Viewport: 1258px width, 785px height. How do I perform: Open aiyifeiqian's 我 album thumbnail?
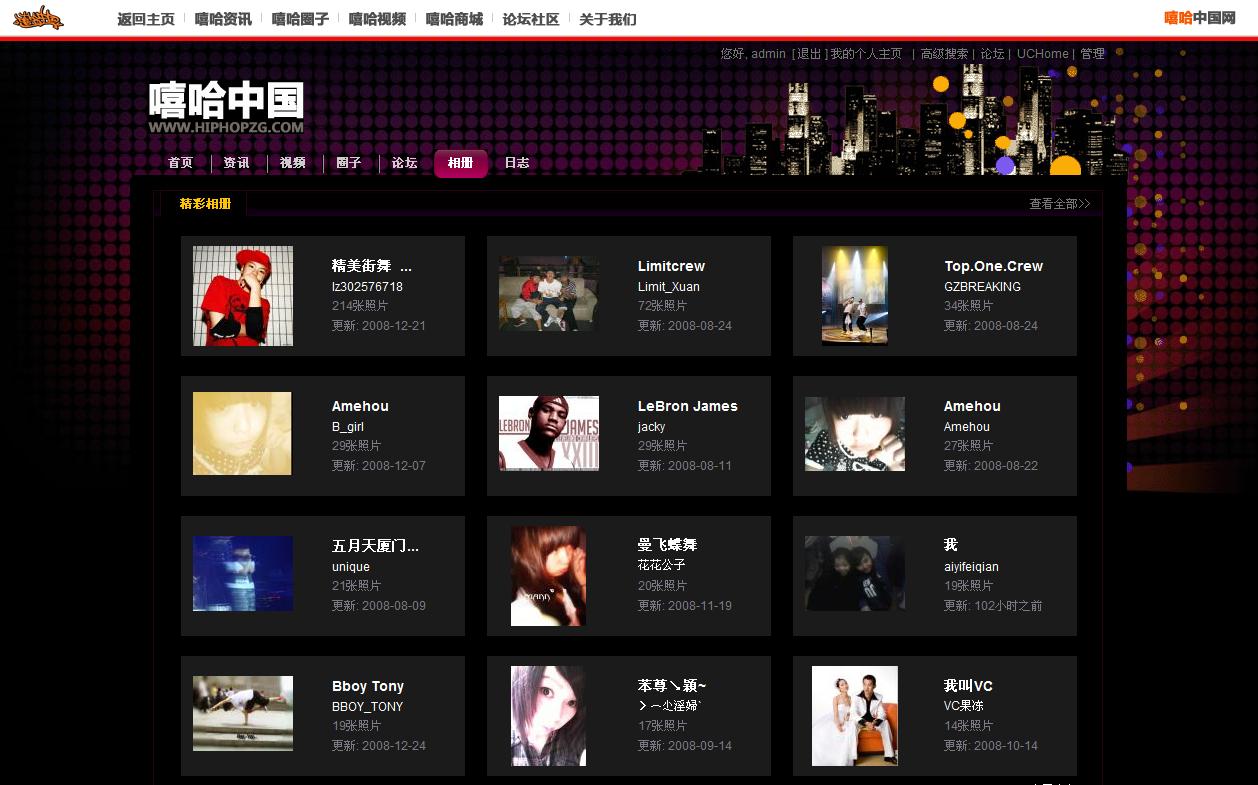(855, 574)
